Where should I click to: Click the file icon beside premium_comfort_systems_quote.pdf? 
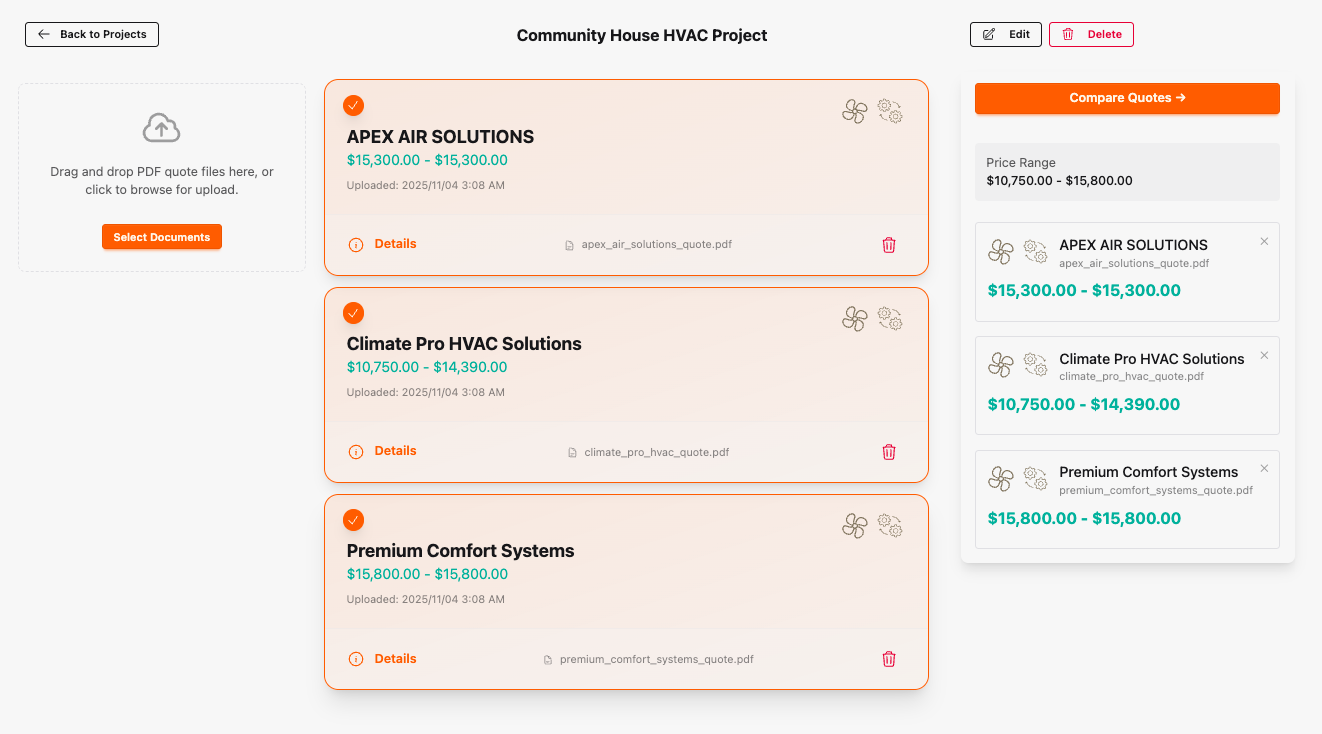547,659
